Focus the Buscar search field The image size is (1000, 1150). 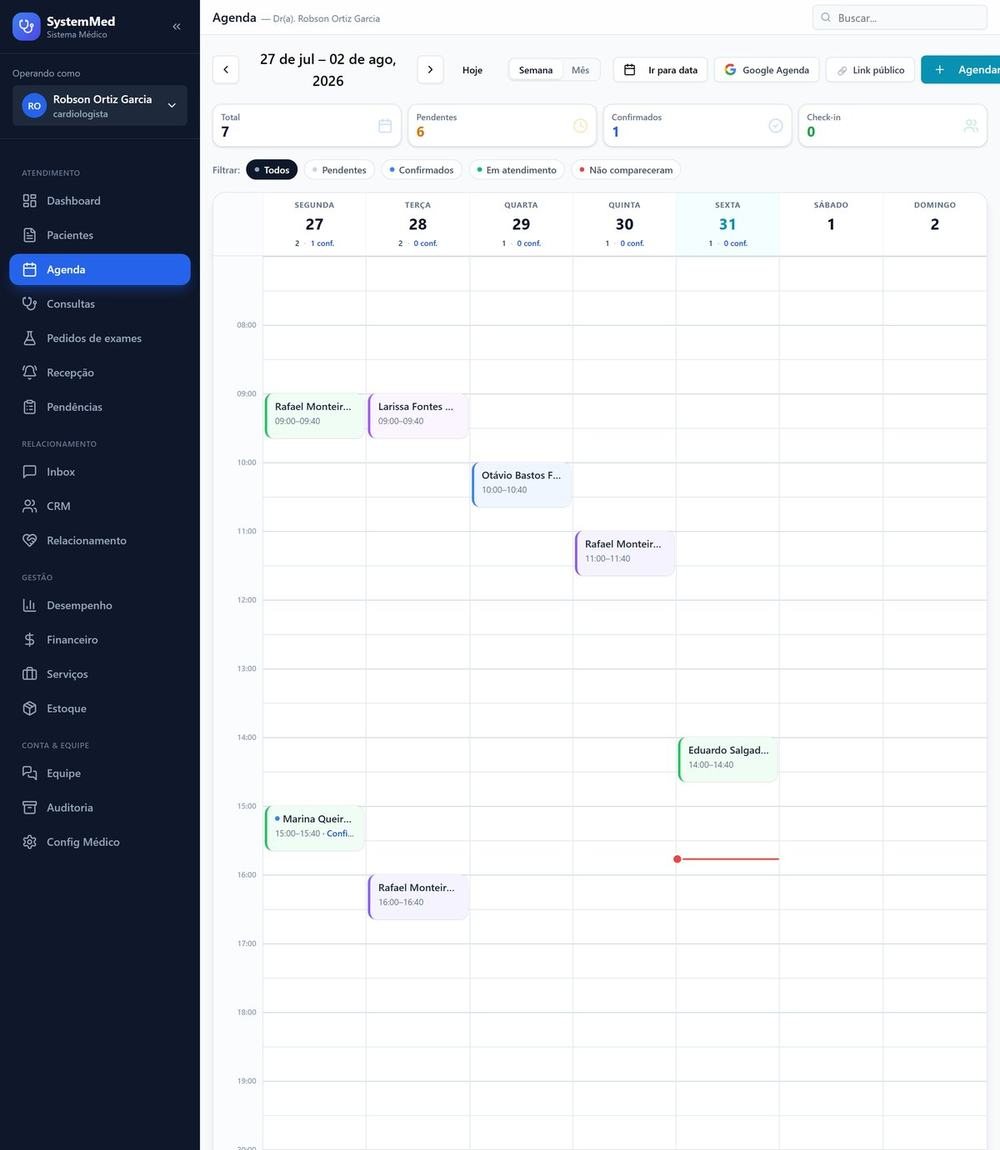[899, 18]
